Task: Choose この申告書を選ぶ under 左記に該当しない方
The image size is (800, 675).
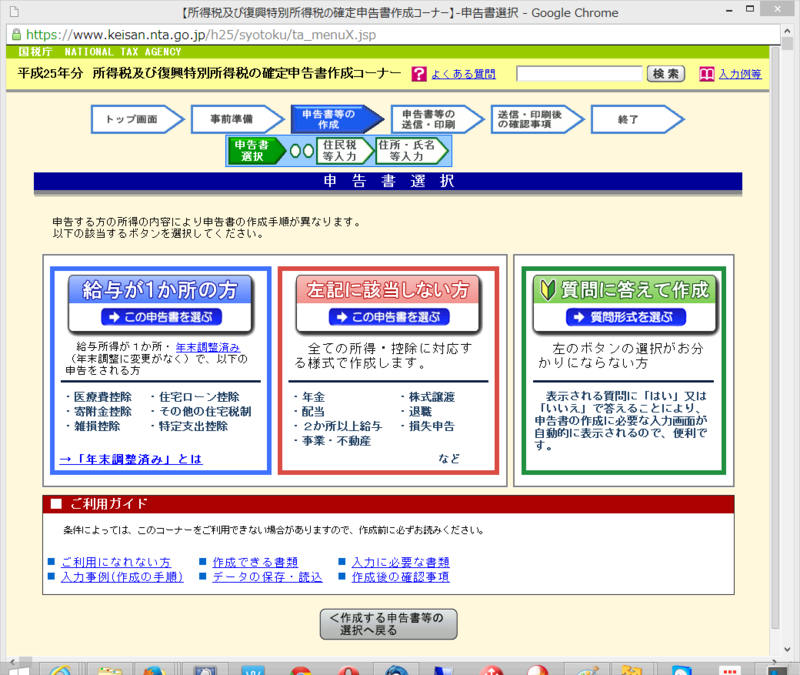Action: (x=389, y=317)
